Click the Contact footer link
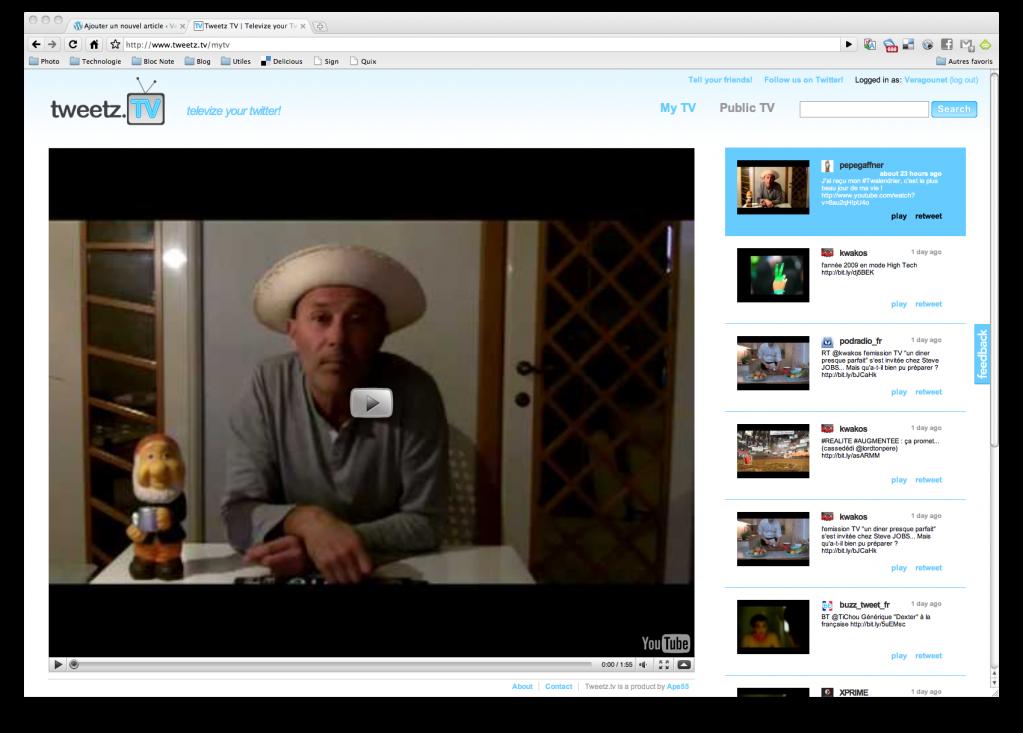Image resolution: width=1023 pixels, height=733 pixels. [558, 686]
